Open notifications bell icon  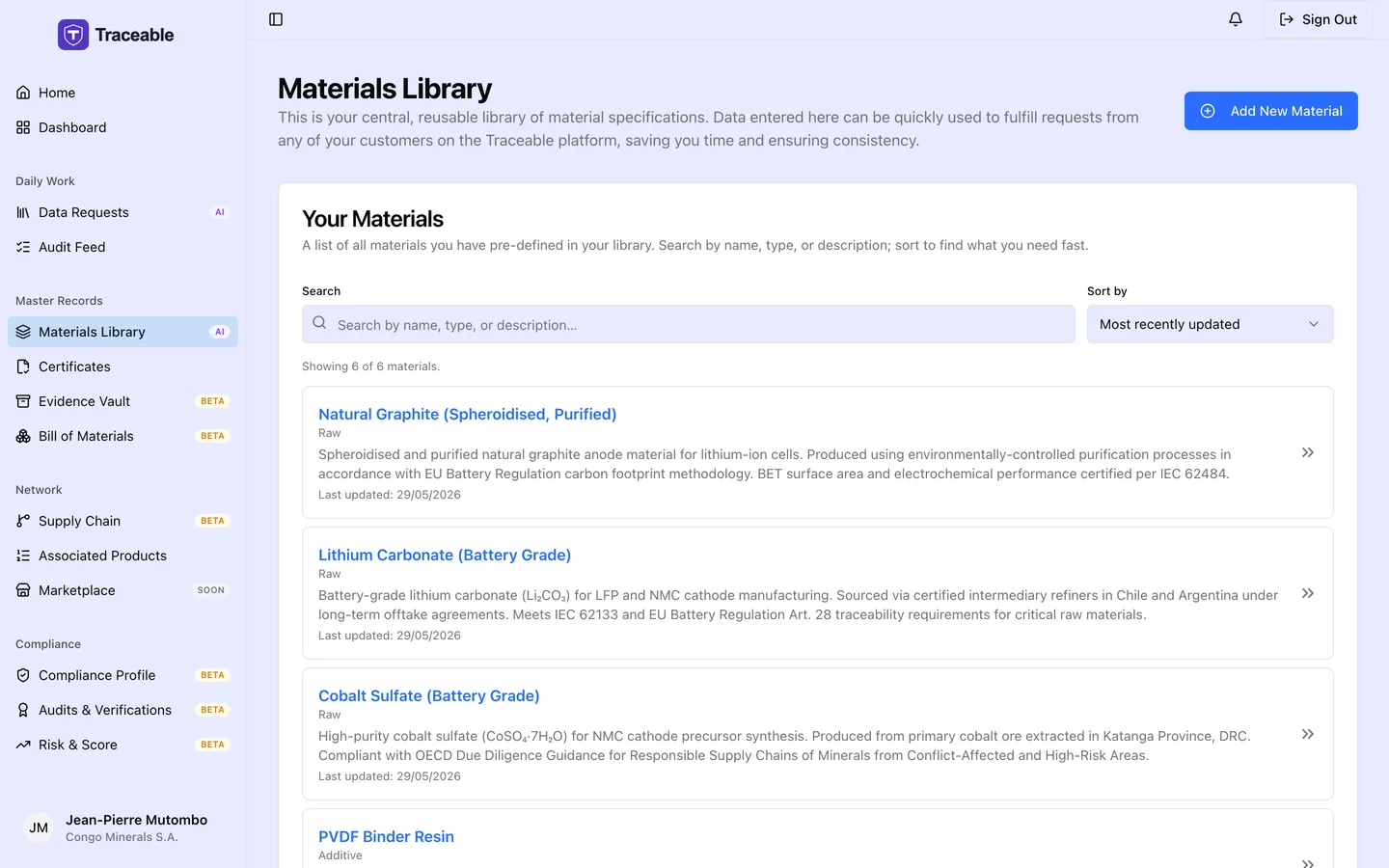click(x=1236, y=19)
